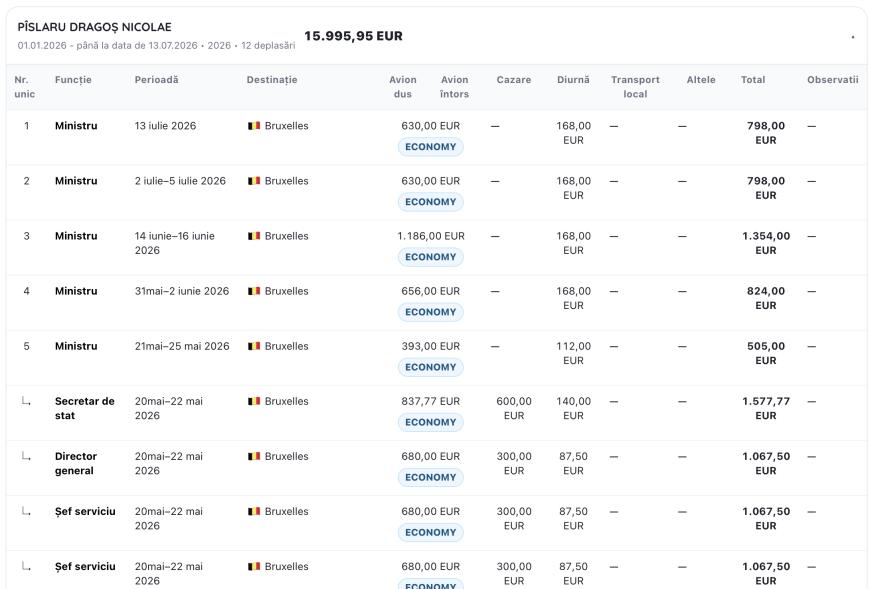Click the Altele column header
This screenshot has height=589, width=870.
coord(701,80)
